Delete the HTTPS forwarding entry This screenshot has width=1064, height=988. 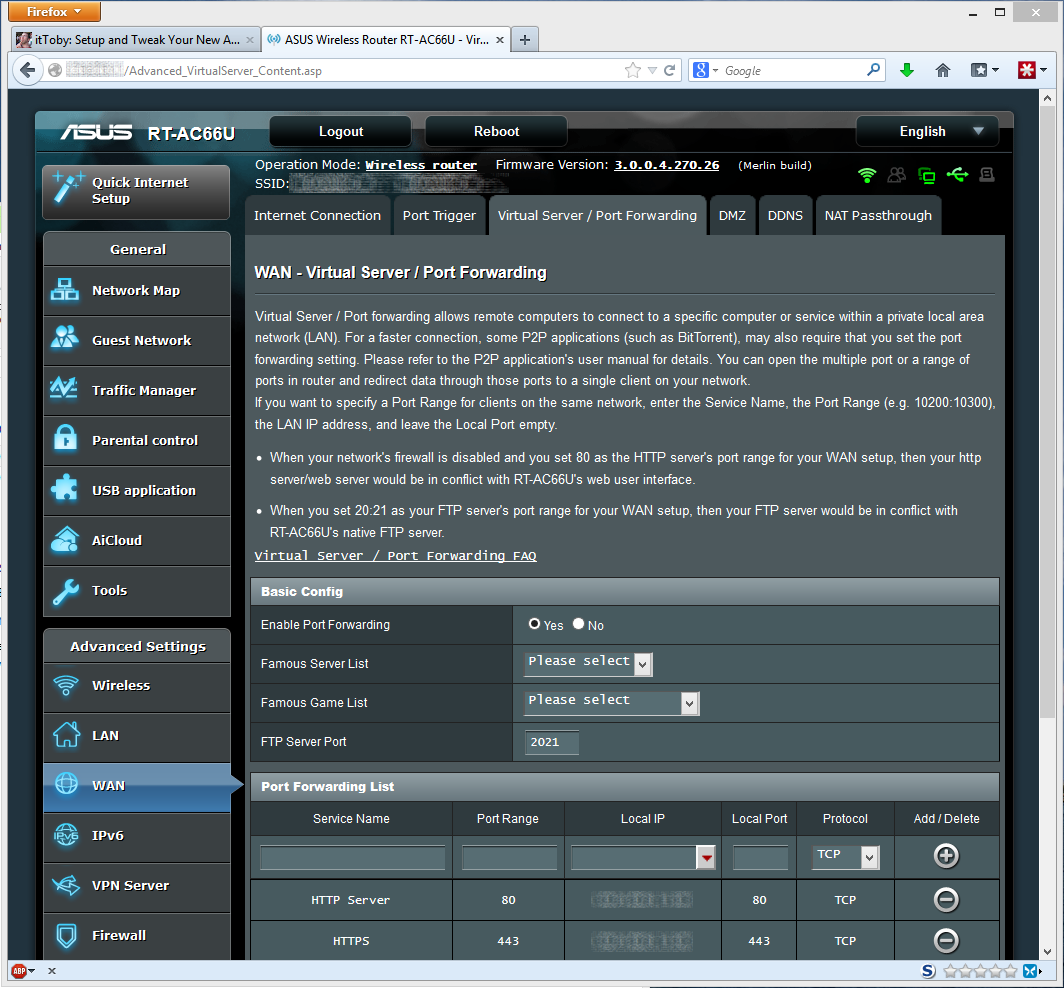point(946,940)
